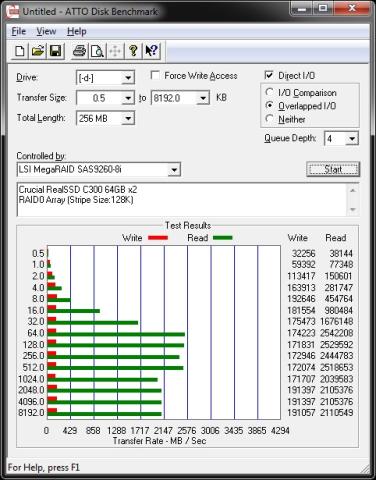The width and height of the screenshot is (376, 480).
Task: Close the ATTO Disk Benchmark window
Action: pos(351,9)
